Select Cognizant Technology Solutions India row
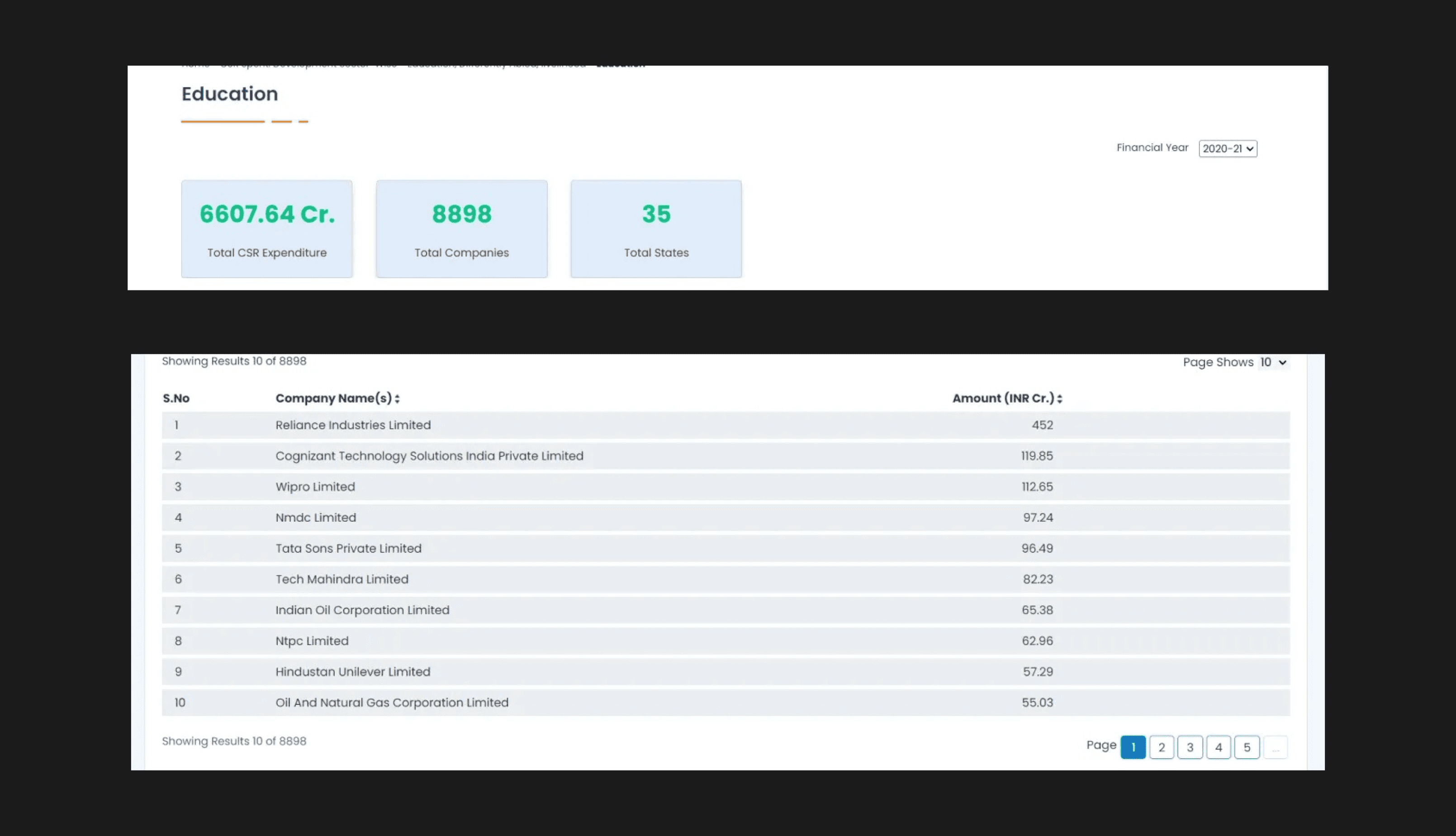Image resolution: width=1456 pixels, height=836 pixels. (x=429, y=456)
